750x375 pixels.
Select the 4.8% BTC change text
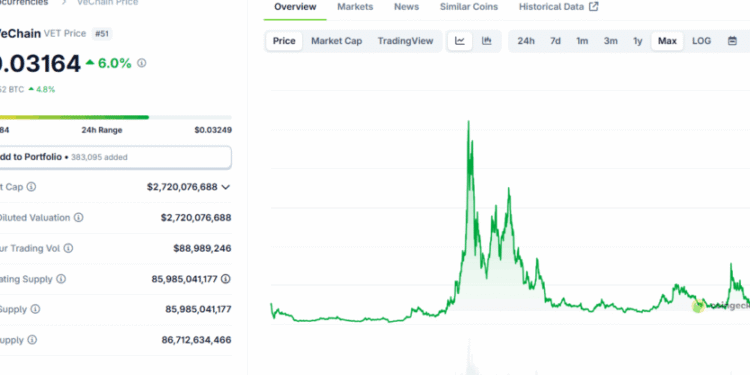[45, 89]
